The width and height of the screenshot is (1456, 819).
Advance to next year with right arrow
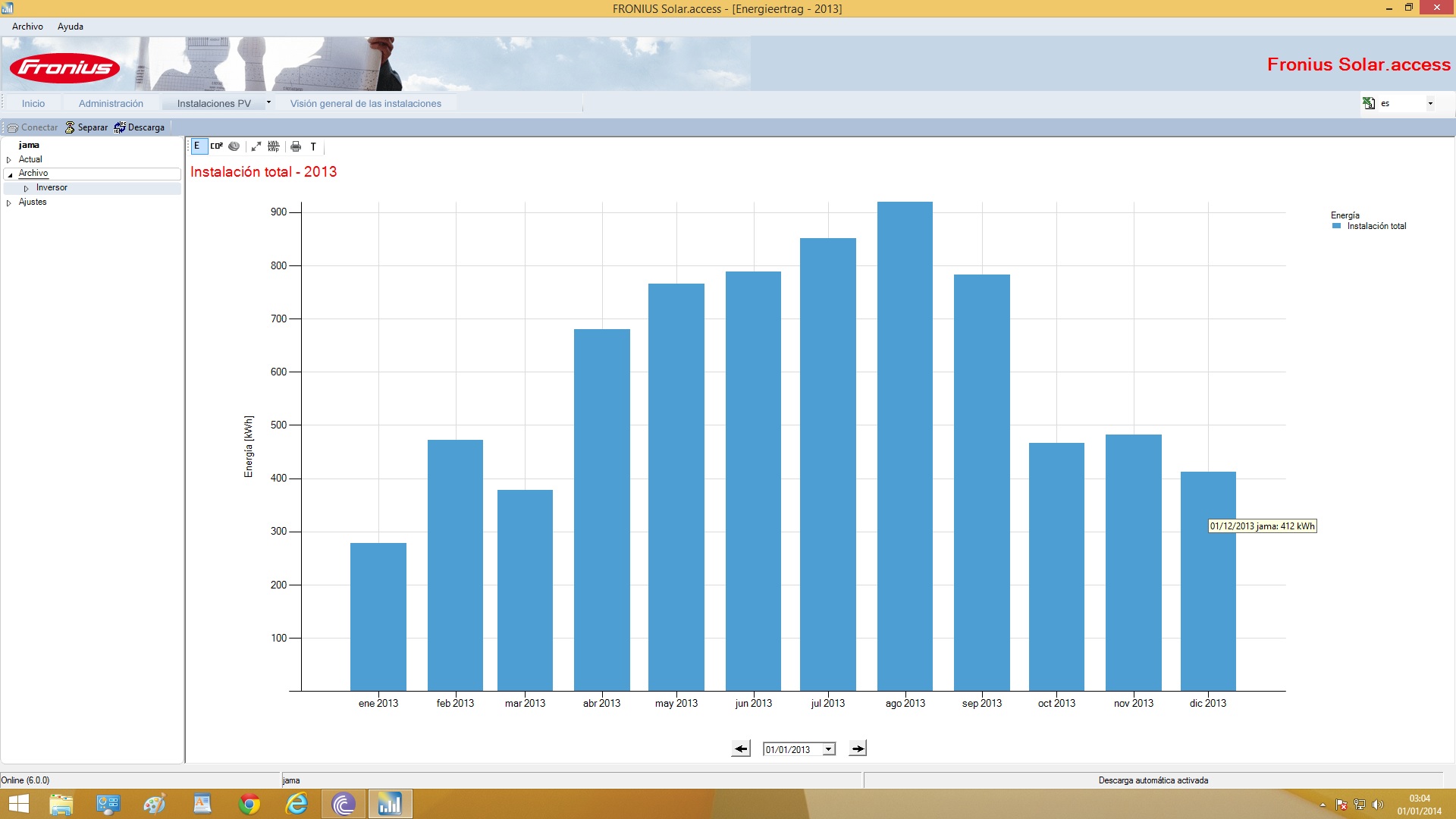pyautogui.click(x=858, y=748)
